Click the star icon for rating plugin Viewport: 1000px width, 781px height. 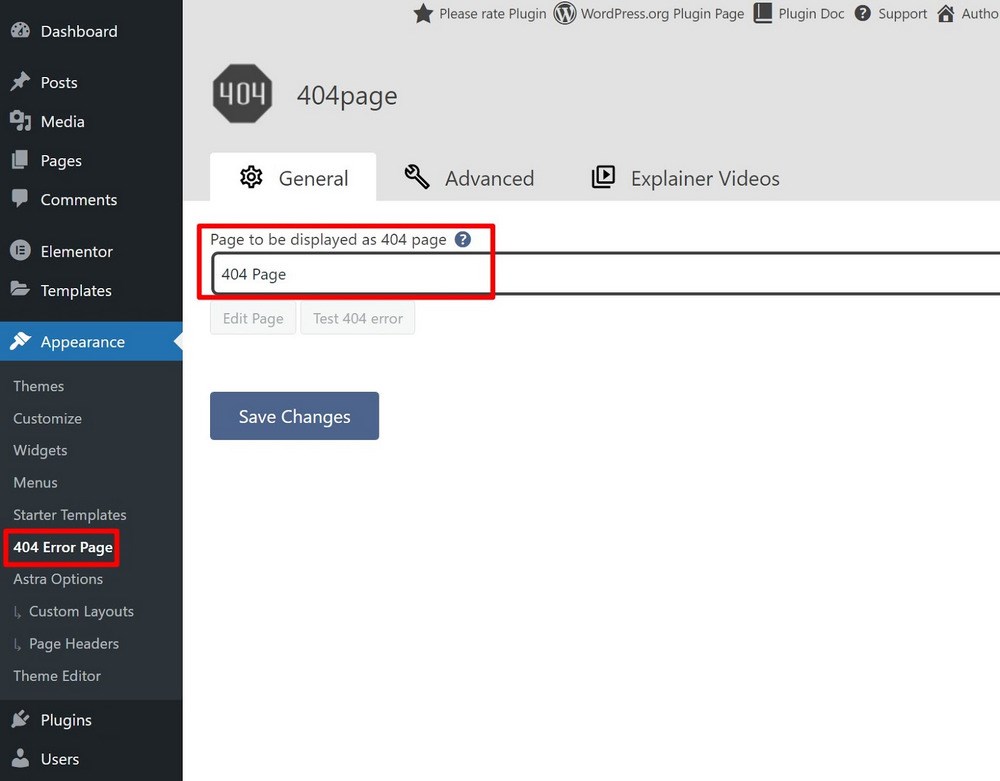click(x=423, y=13)
